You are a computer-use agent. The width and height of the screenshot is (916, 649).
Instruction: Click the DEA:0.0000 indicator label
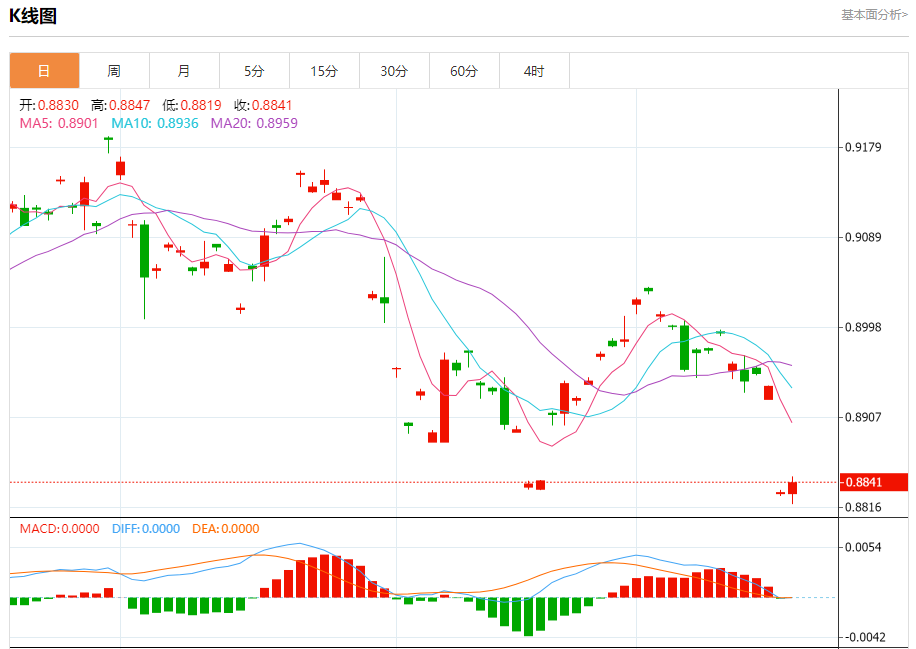coord(226,529)
